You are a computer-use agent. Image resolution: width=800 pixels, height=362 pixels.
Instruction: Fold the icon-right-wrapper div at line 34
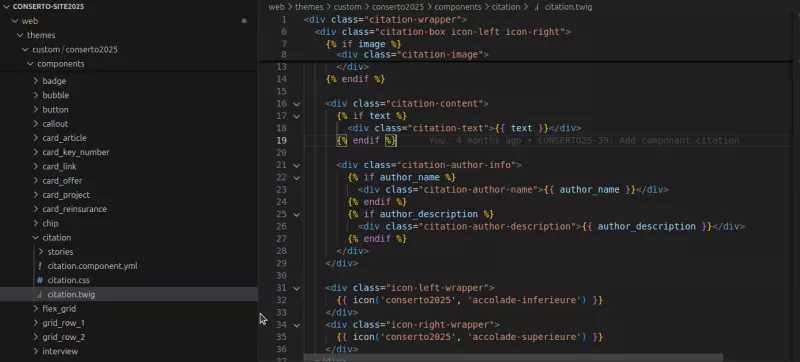coord(296,325)
